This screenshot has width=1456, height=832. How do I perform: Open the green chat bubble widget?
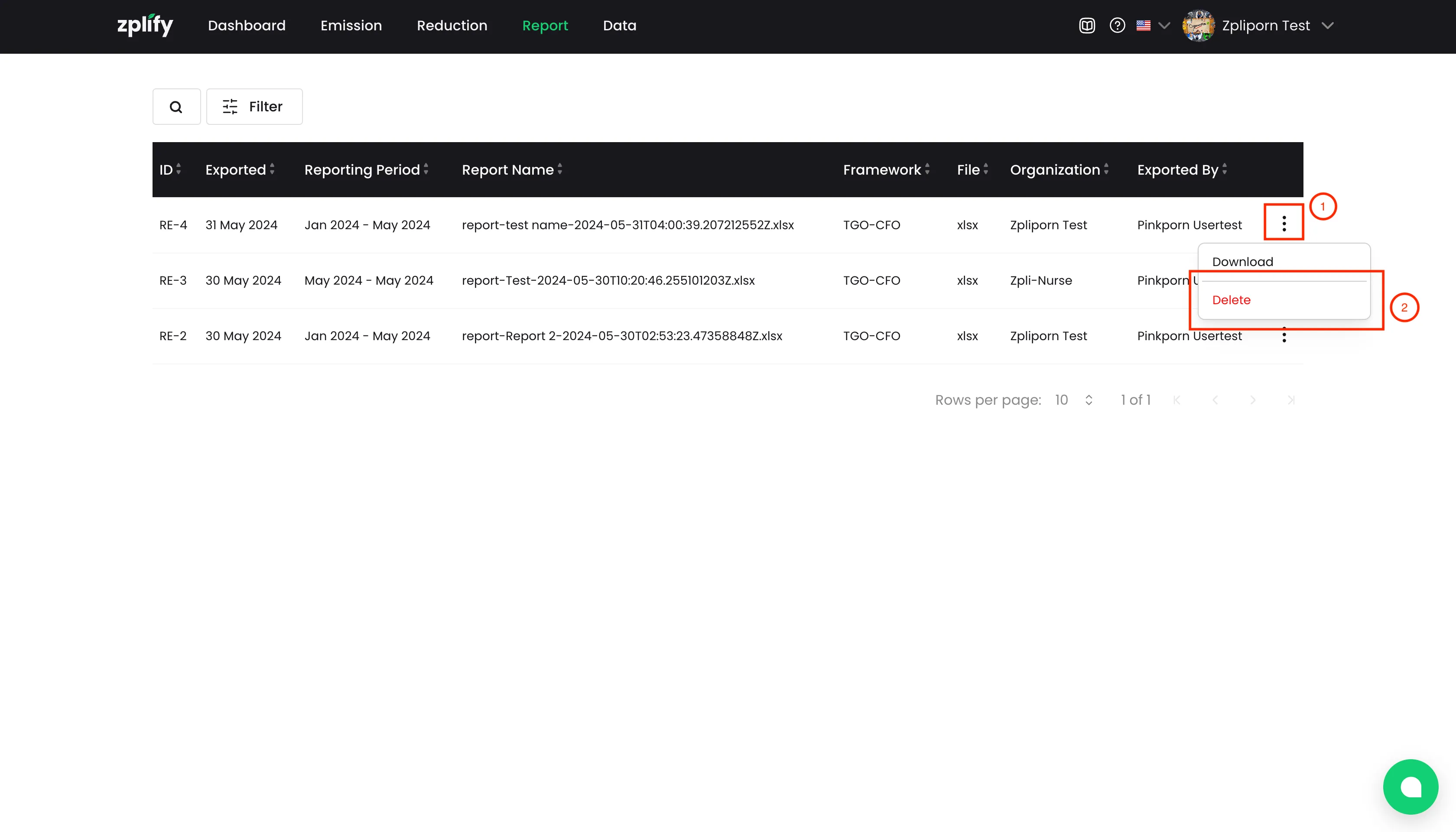pyautogui.click(x=1410, y=786)
